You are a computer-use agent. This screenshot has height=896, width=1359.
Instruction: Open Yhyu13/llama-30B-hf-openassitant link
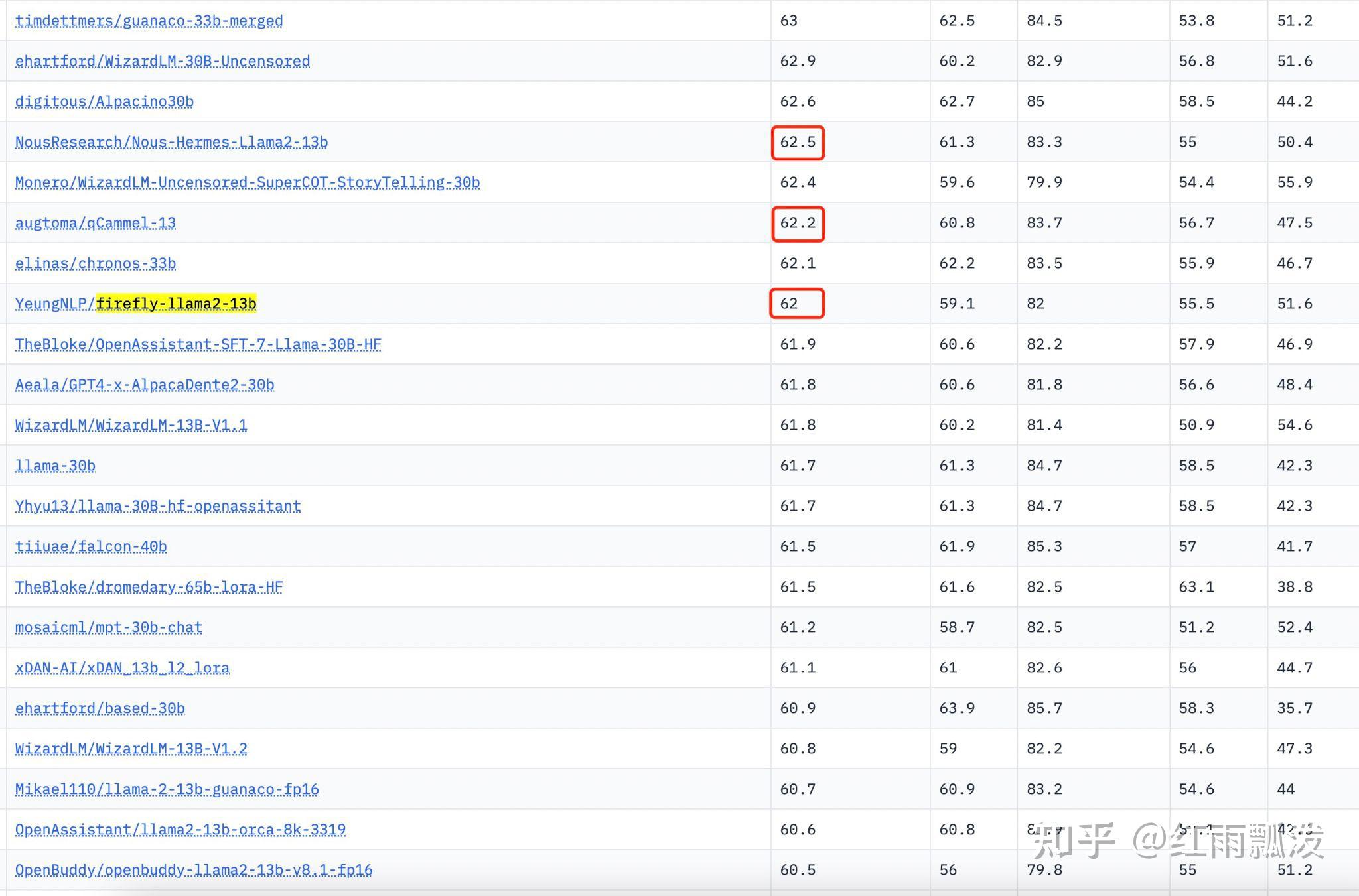(158, 506)
